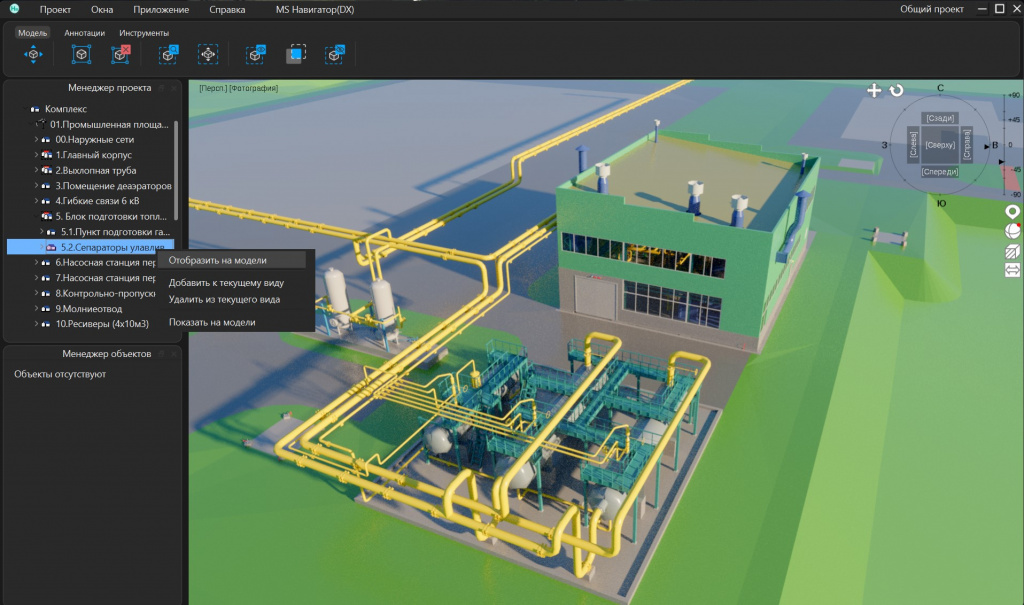This screenshot has width=1024, height=605.
Task: Click the app logo in title bar
Action: point(14,8)
